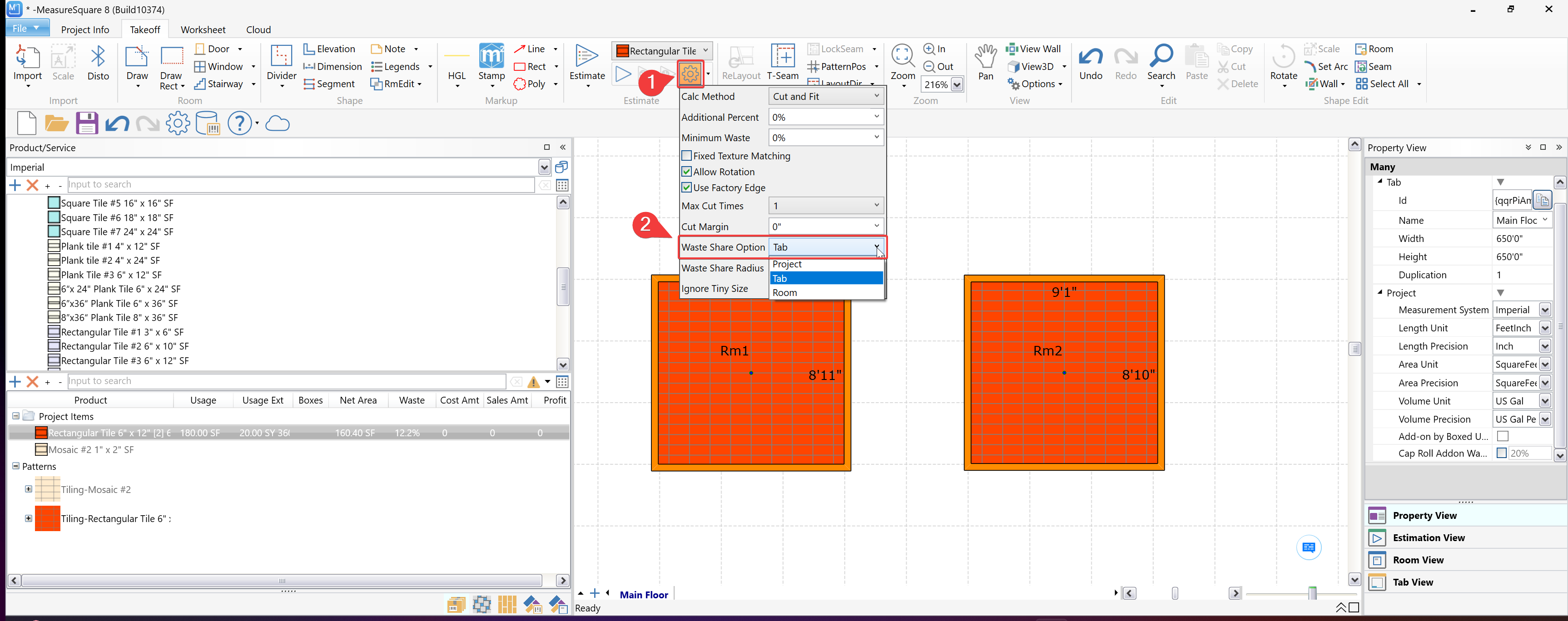Open the Calc Method dropdown
The image size is (1568, 621).
[x=825, y=96]
